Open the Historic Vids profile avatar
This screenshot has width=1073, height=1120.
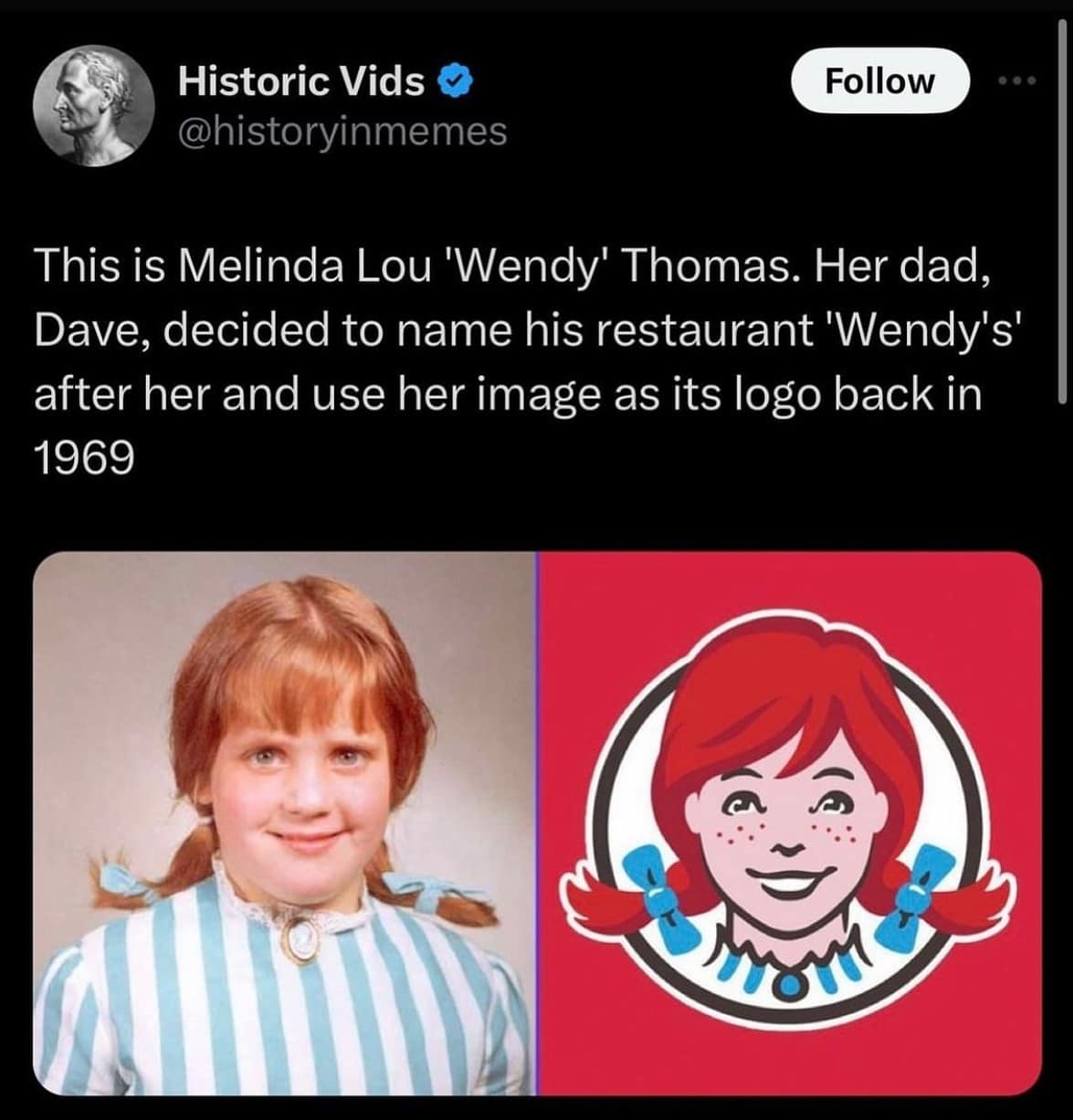pos(93,106)
